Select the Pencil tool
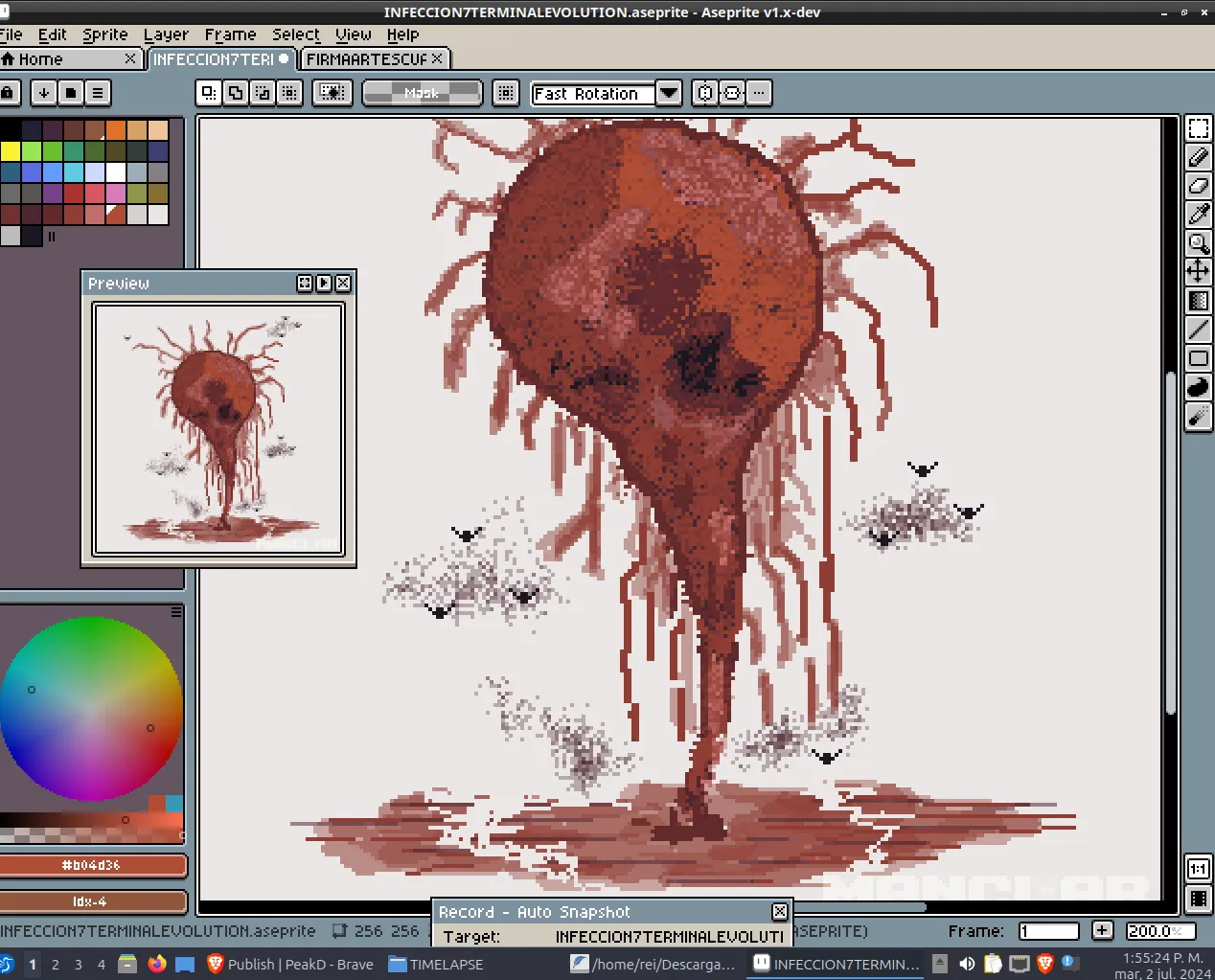This screenshot has width=1215, height=980. (x=1199, y=157)
